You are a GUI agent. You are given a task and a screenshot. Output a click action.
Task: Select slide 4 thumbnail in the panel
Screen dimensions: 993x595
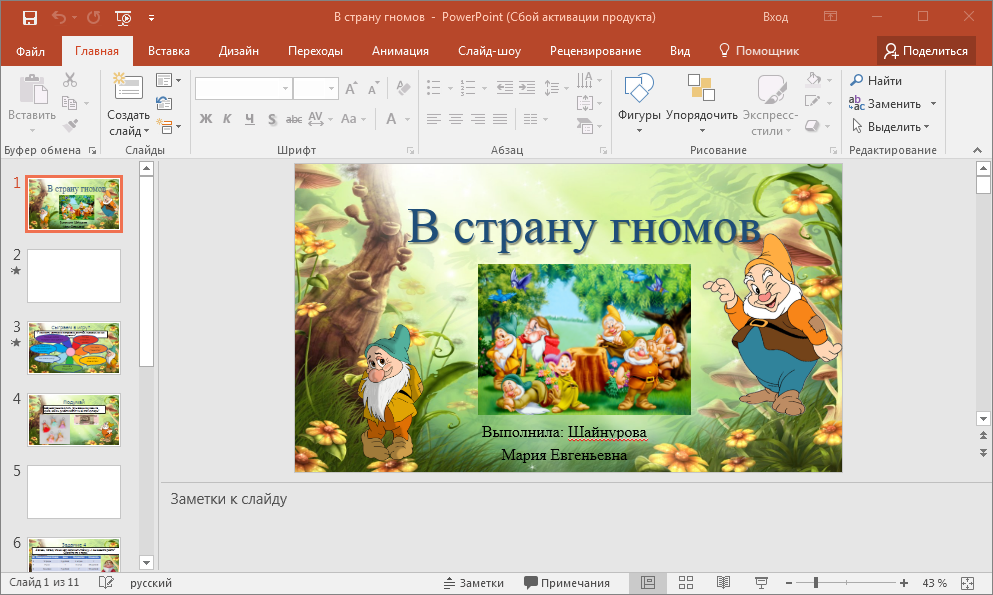tap(73, 420)
